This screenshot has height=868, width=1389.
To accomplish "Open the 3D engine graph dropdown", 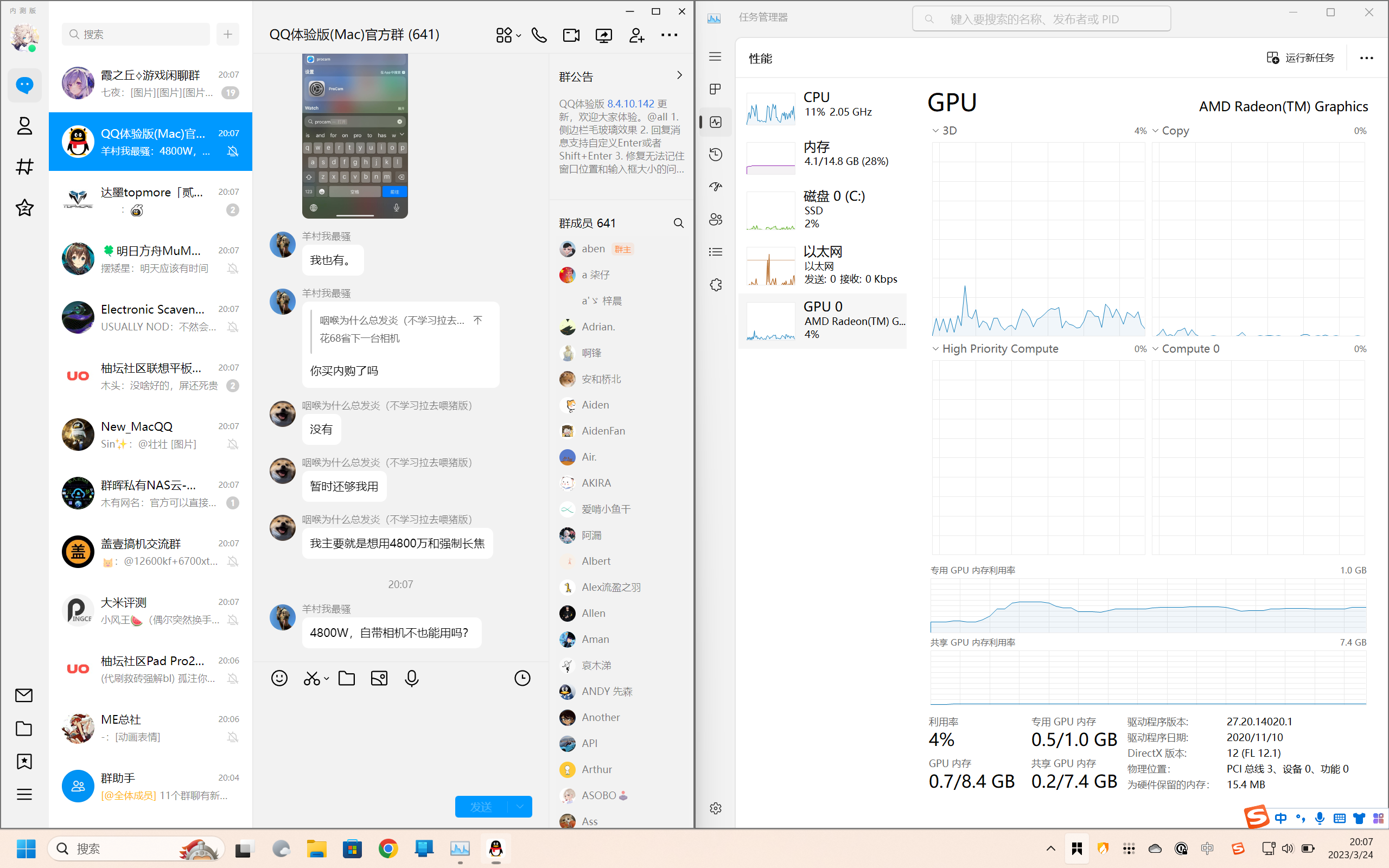I will point(936,131).
